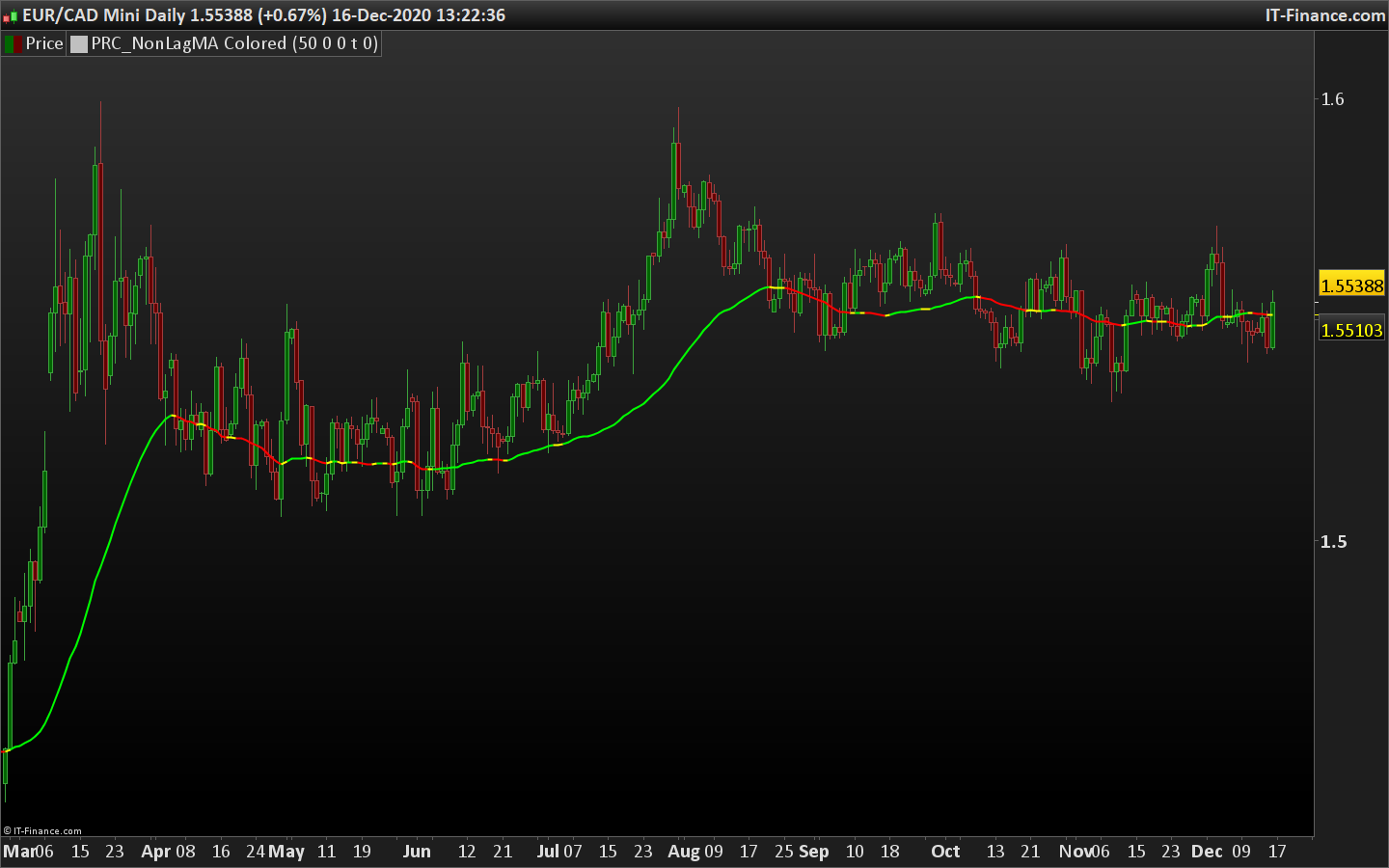
Task: Click the Oct date label on time axis
Action: point(945,851)
